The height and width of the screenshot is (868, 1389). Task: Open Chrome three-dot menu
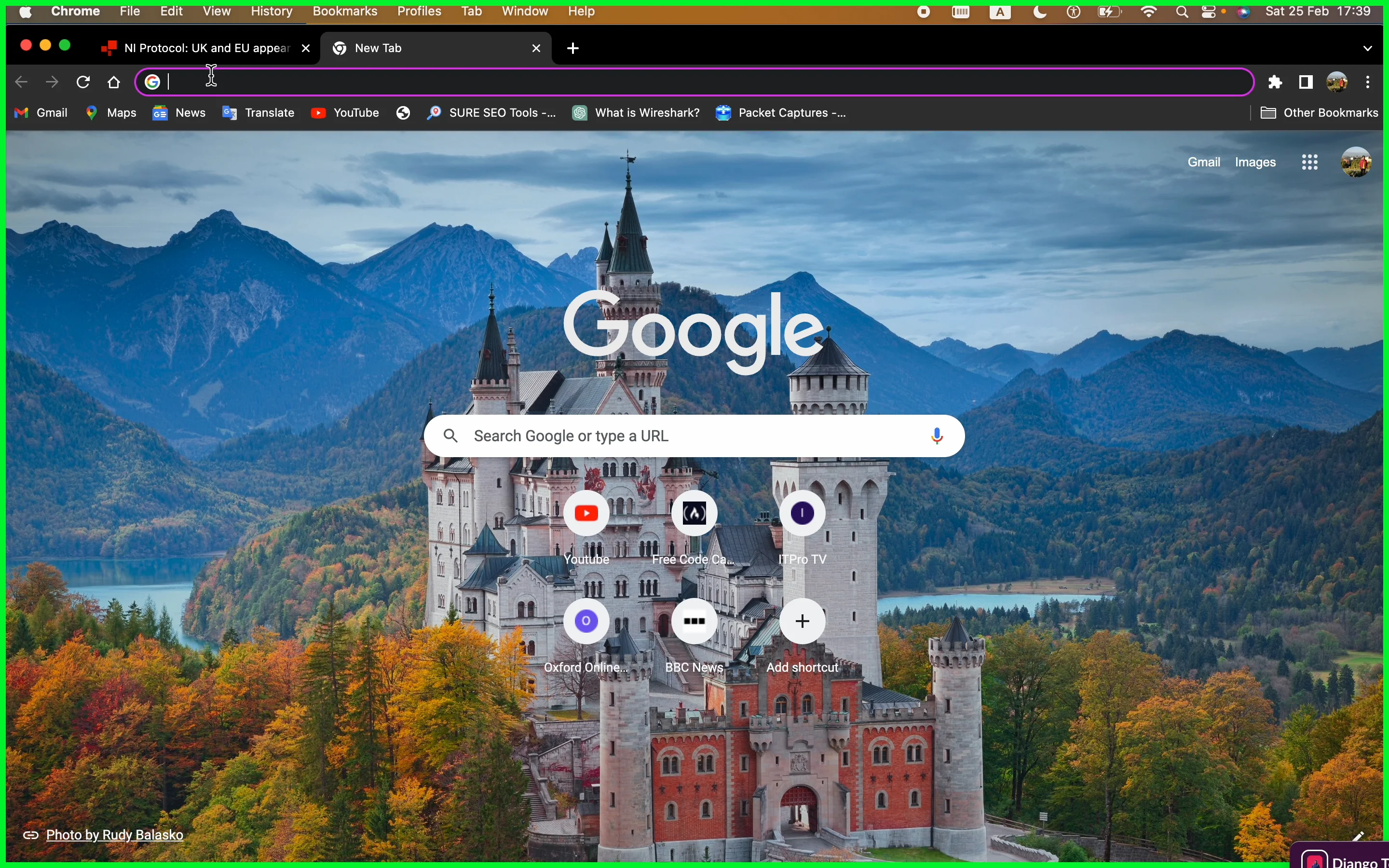[1368, 82]
